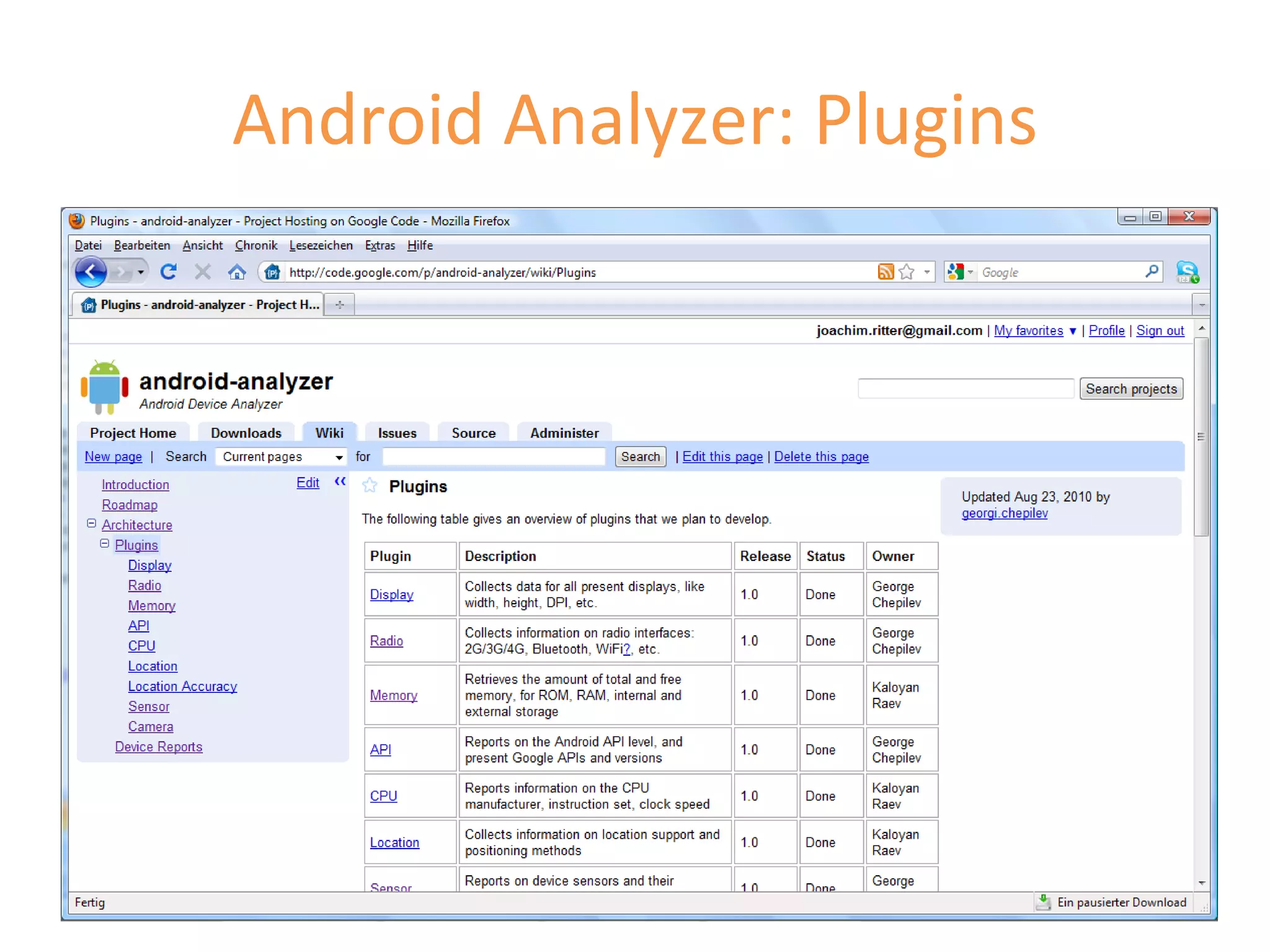Viewport: 1270px width, 952px height.
Task: Click the Firefox icon in title bar
Action: [x=78, y=221]
